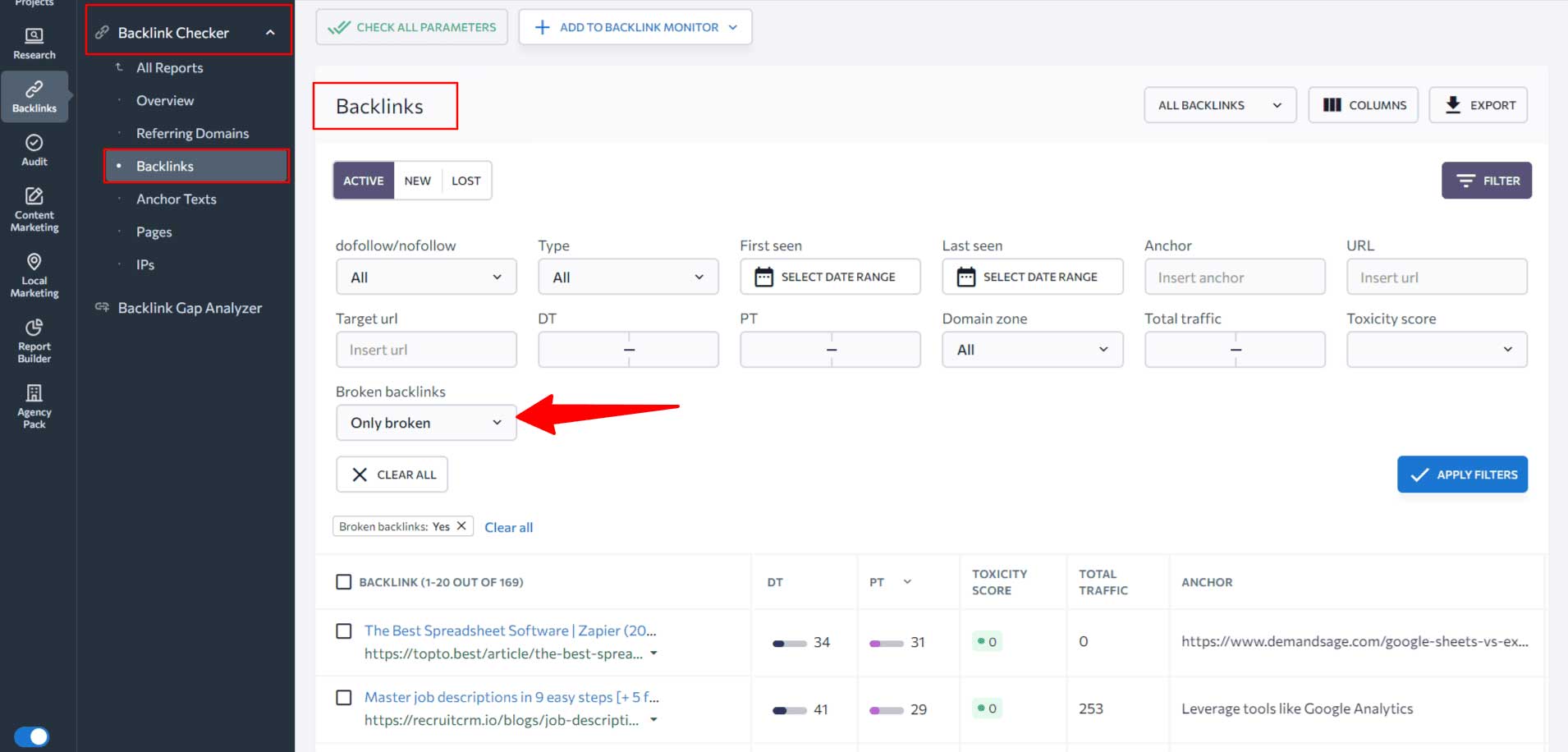The width and height of the screenshot is (1568, 752).
Task: Collapse the Backlink Checker menu chevron
Action: point(270,33)
